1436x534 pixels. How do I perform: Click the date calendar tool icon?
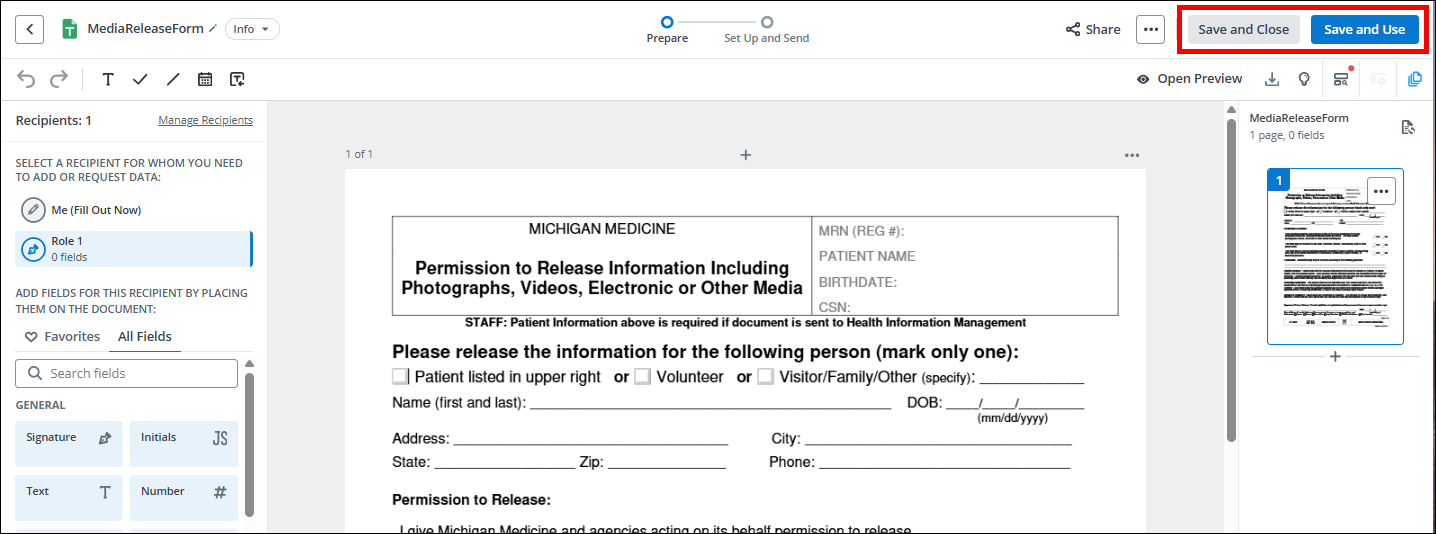click(x=205, y=79)
